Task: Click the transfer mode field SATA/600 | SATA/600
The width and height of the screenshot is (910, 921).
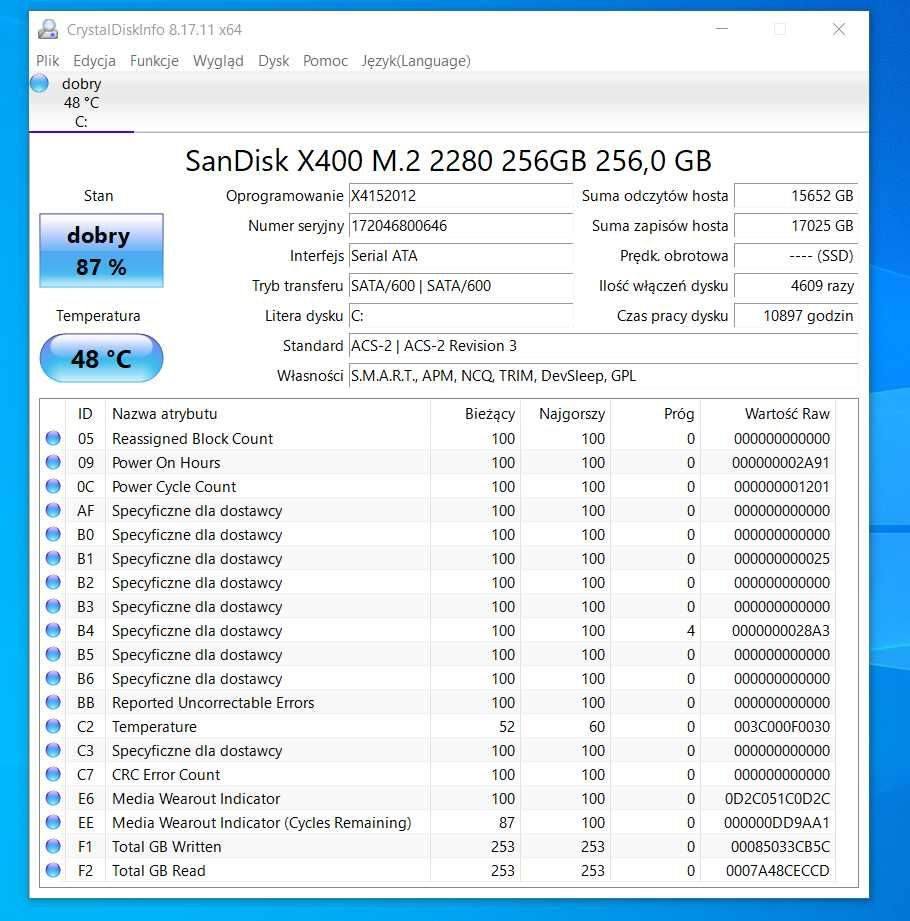Action: (461, 286)
